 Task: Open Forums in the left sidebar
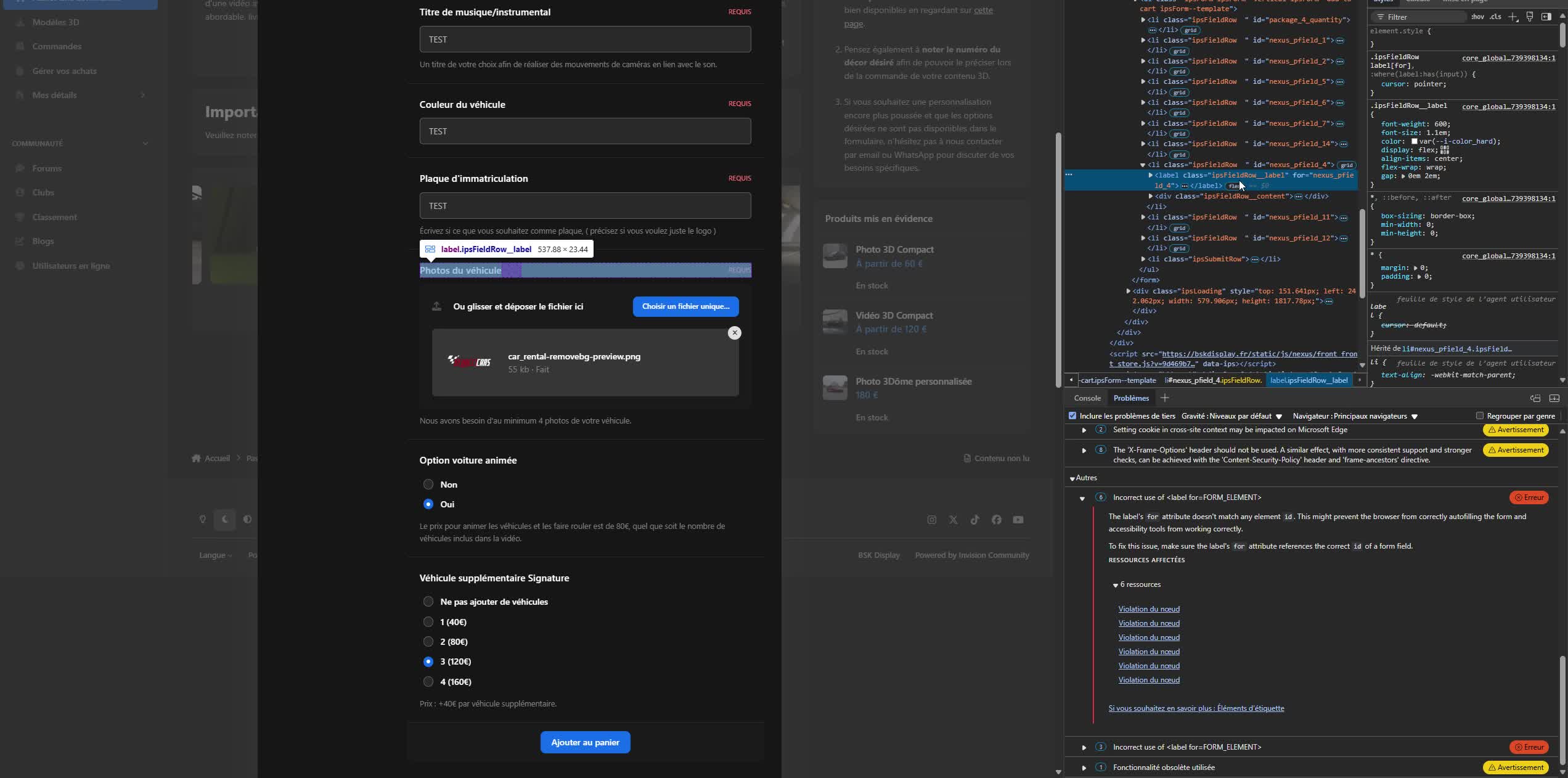47,168
